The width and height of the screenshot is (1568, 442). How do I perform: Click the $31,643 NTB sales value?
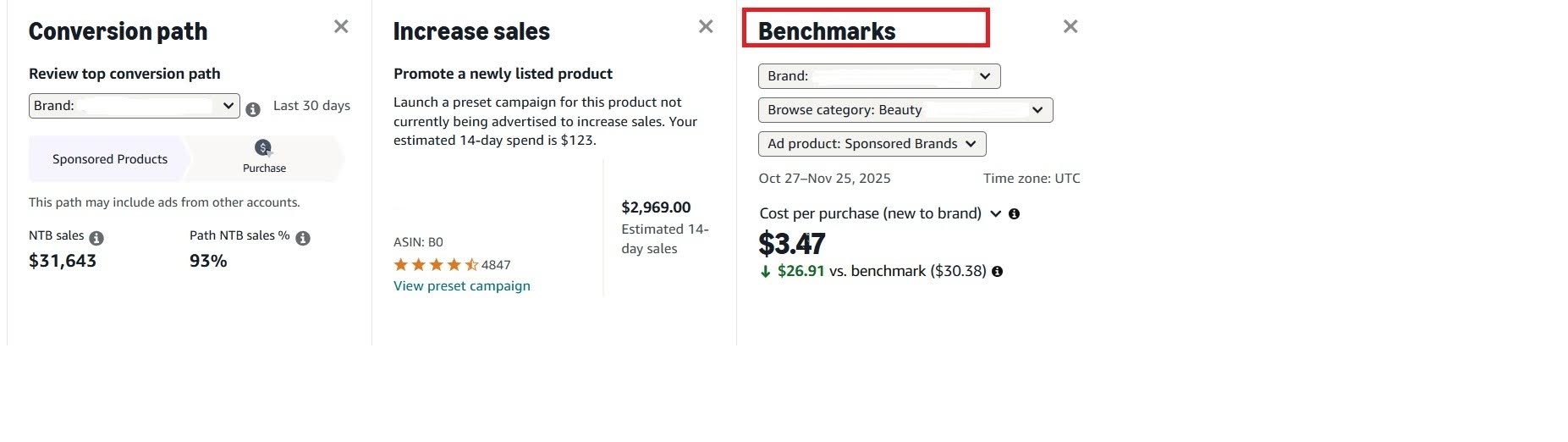pyautogui.click(x=63, y=261)
